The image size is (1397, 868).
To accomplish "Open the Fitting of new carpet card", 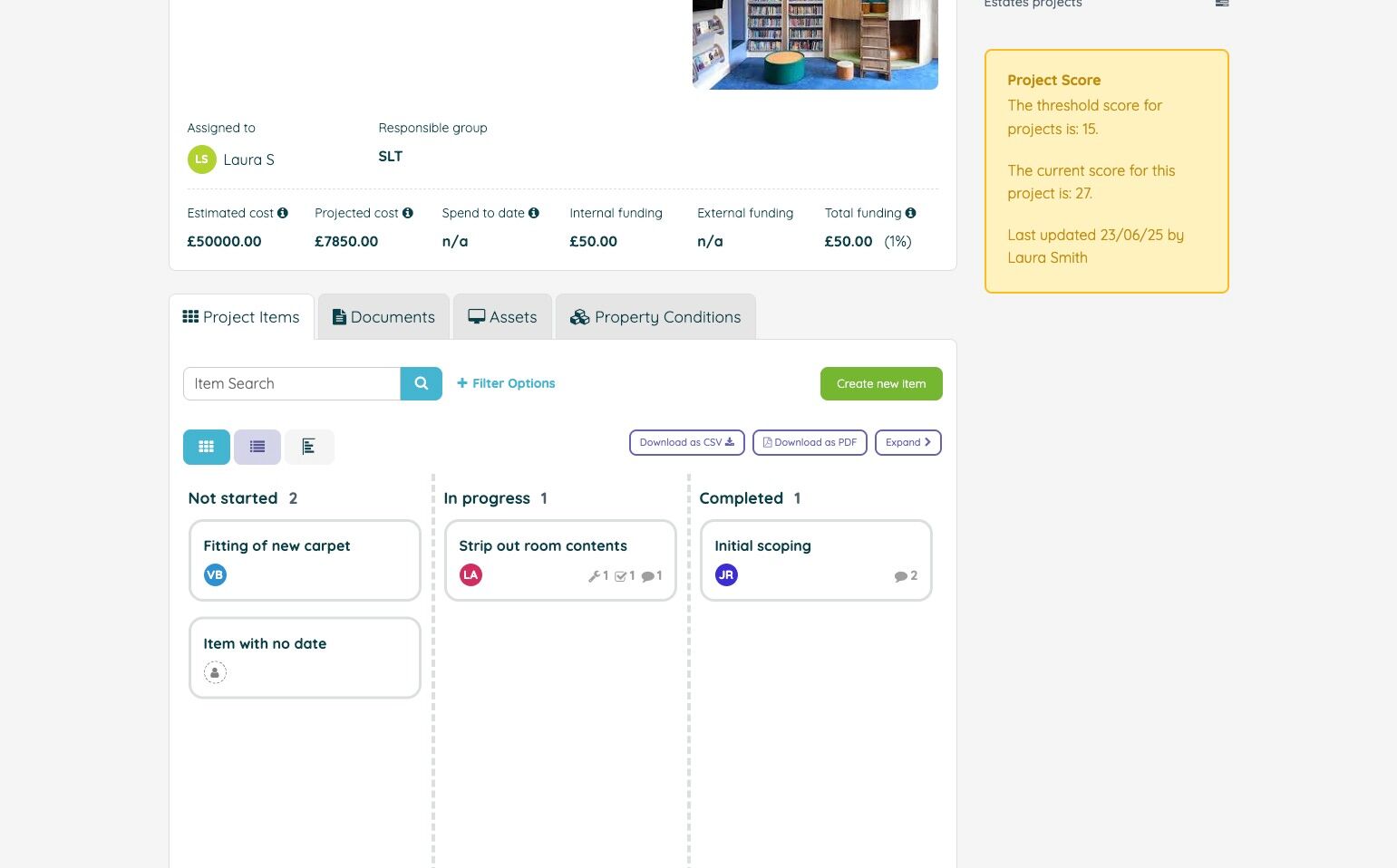I will pos(305,560).
